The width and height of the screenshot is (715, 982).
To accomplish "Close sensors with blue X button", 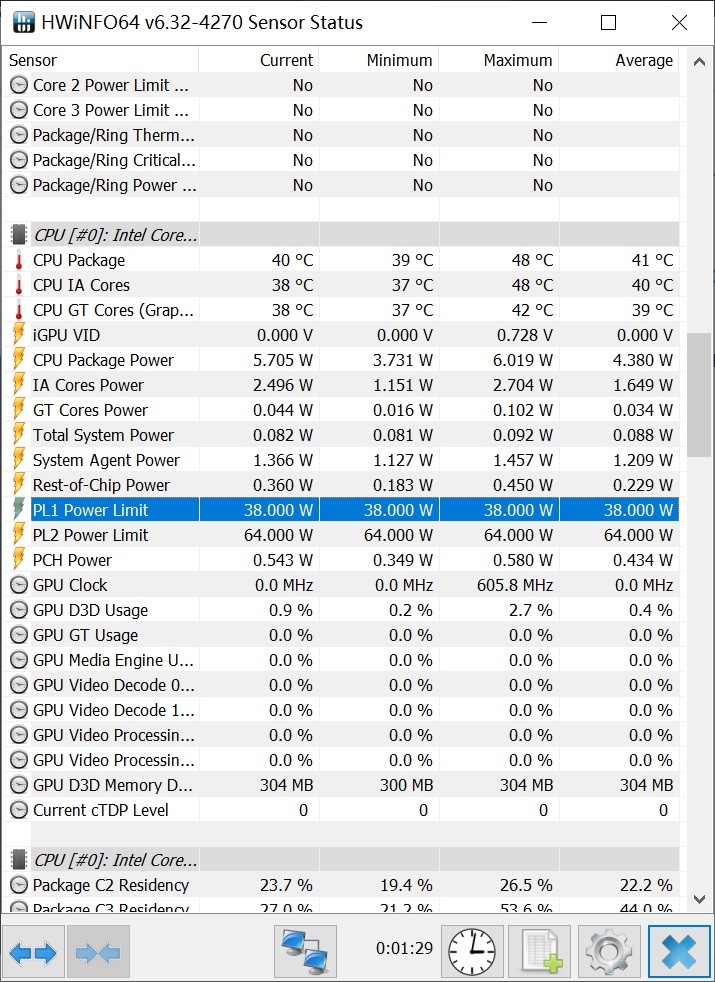I will (x=678, y=951).
